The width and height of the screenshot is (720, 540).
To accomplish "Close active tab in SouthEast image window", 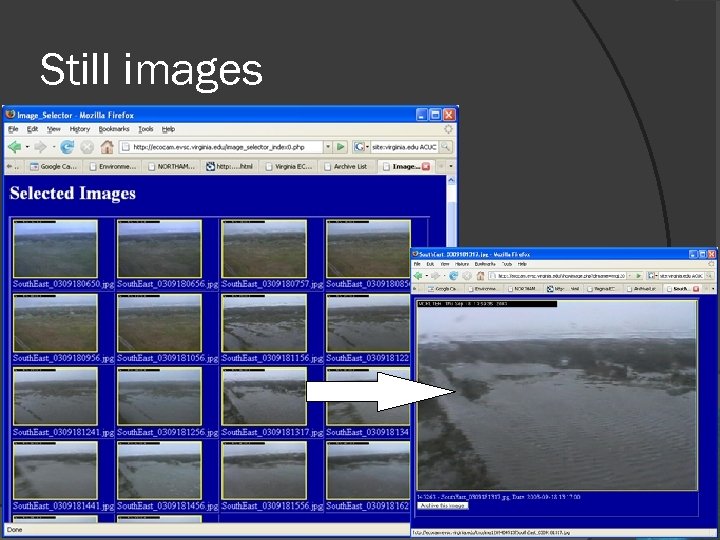I will coord(696,289).
